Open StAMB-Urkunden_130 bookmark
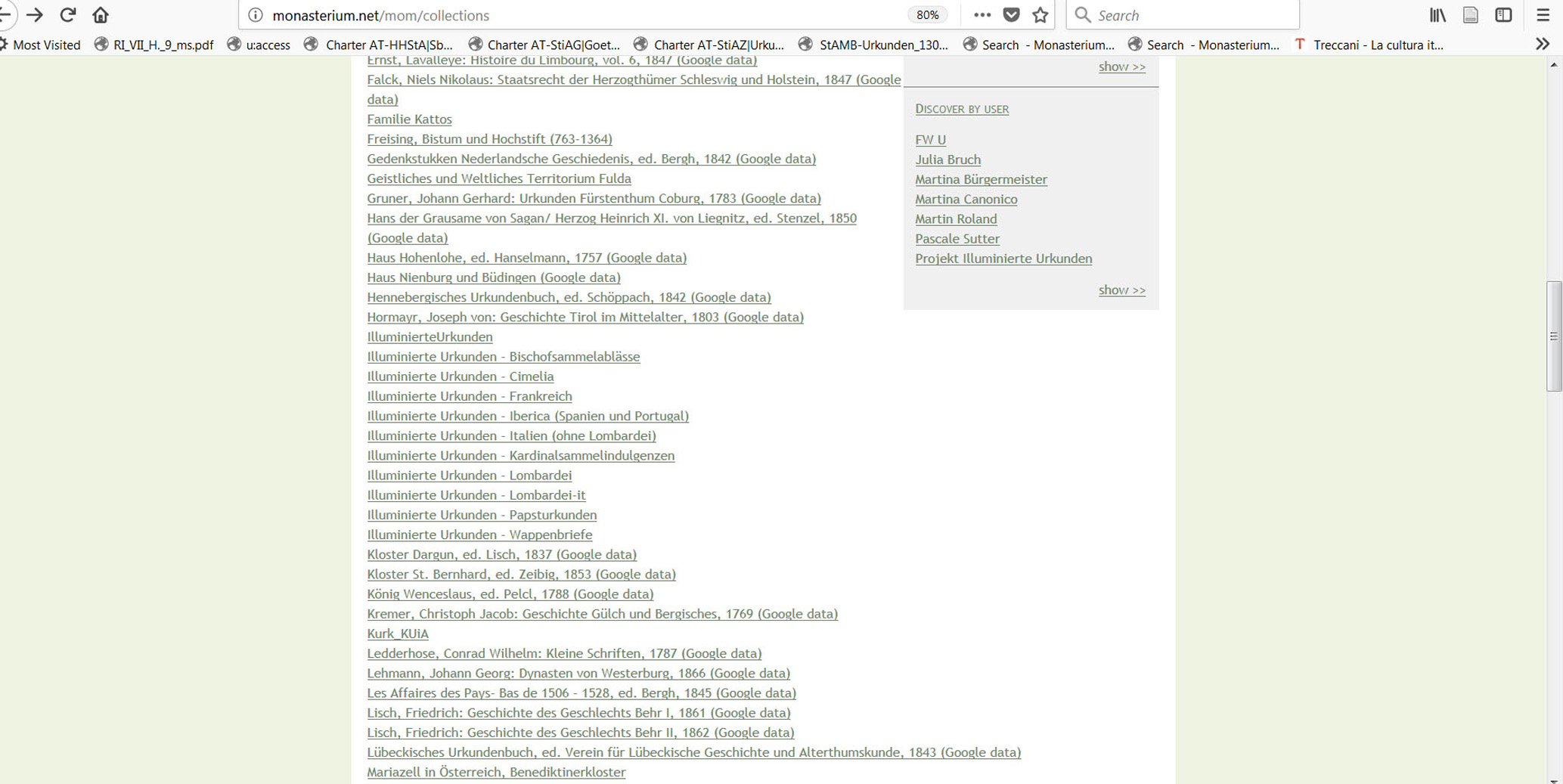1563x784 pixels. click(x=873, y=45)
